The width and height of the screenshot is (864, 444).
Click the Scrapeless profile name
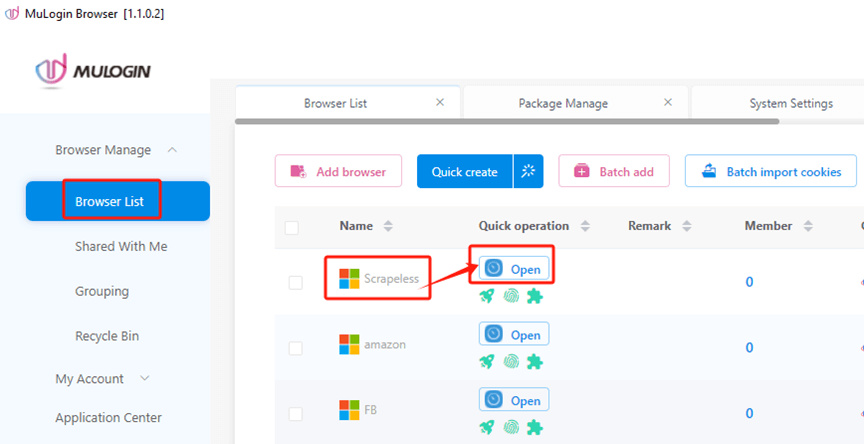(x=391, y=279)
